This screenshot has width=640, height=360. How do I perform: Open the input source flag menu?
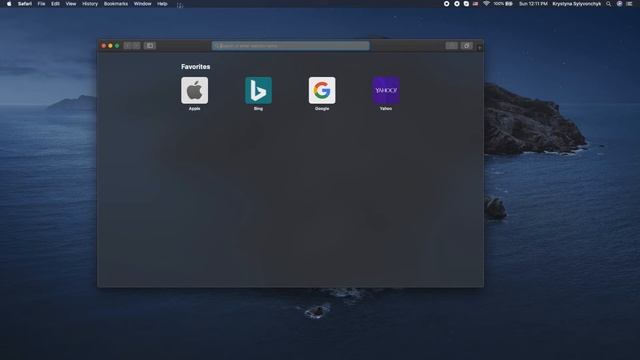(476, 4)
